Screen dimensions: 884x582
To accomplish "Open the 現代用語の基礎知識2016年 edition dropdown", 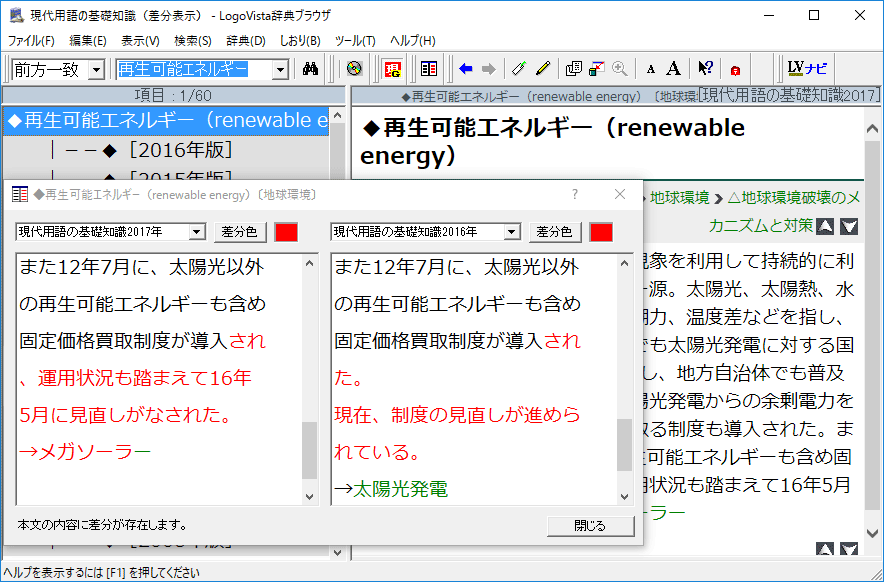I will [513, 232].
